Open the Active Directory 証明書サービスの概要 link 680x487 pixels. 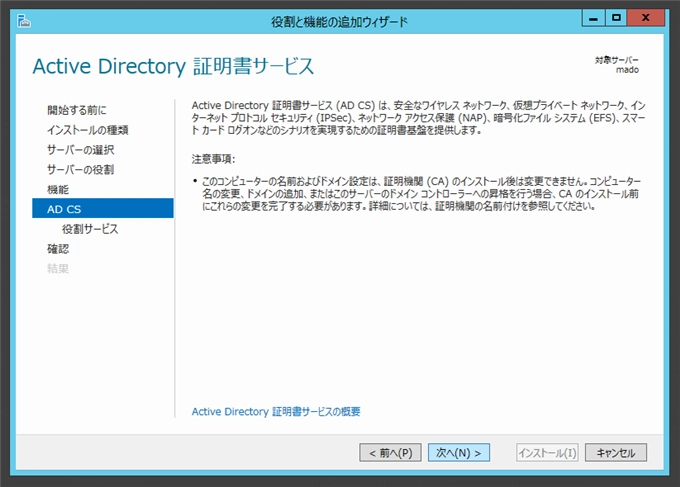(276, 412)
